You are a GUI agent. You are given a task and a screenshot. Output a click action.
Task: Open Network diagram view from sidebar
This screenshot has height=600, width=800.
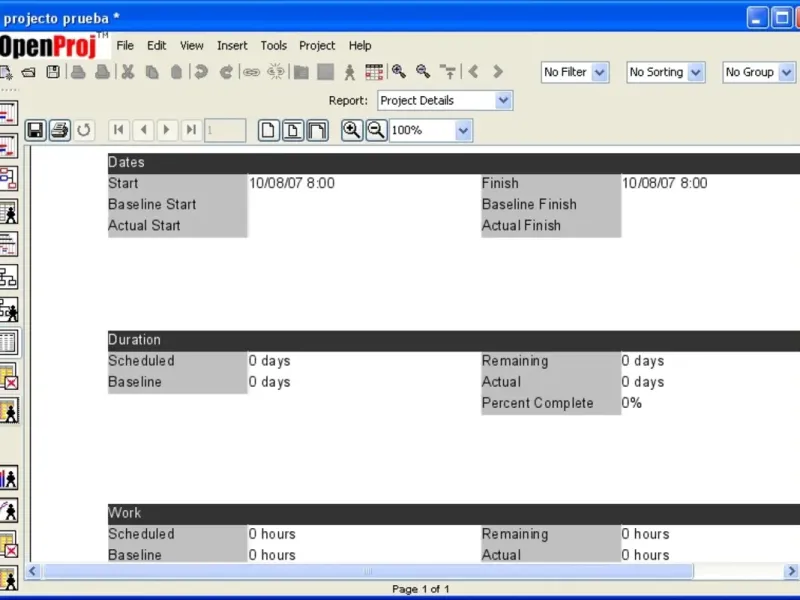click(x=8, y=179)
